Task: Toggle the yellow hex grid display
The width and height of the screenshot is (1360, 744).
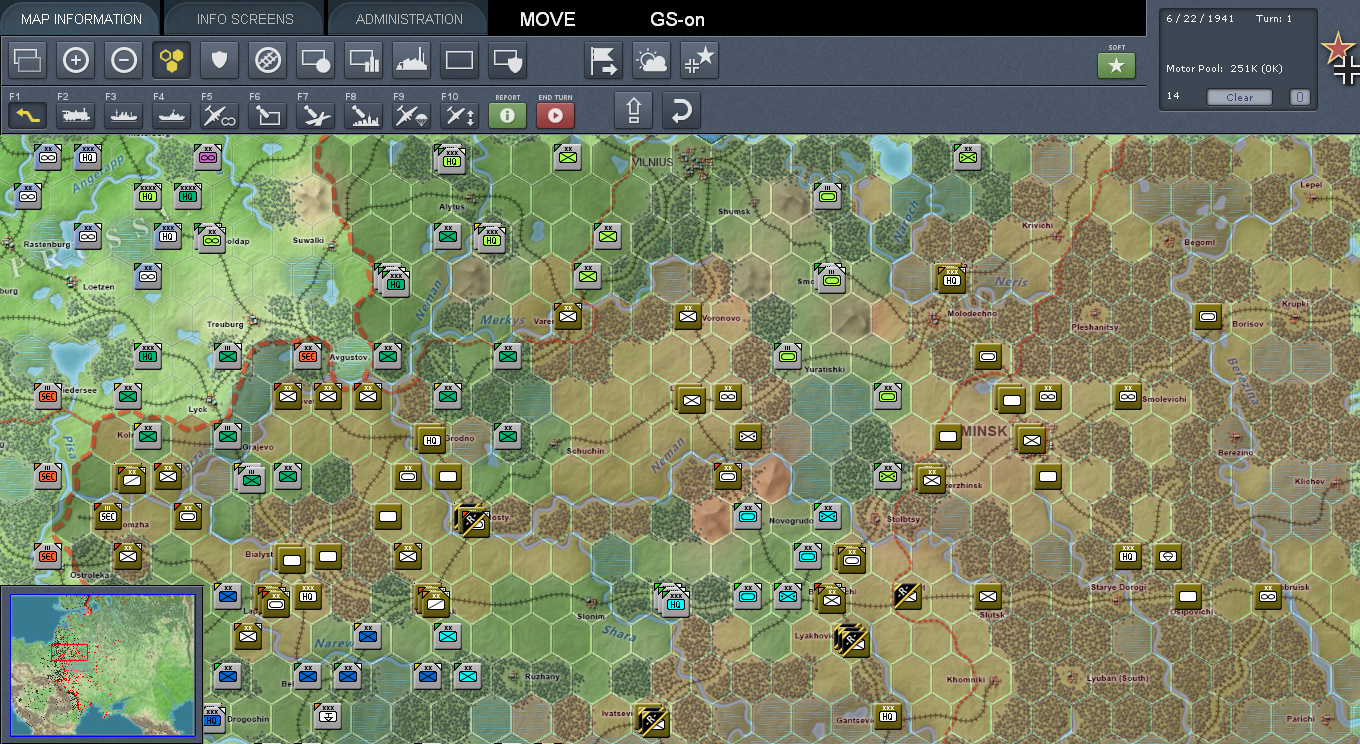Action: click(x=171, y=61)
